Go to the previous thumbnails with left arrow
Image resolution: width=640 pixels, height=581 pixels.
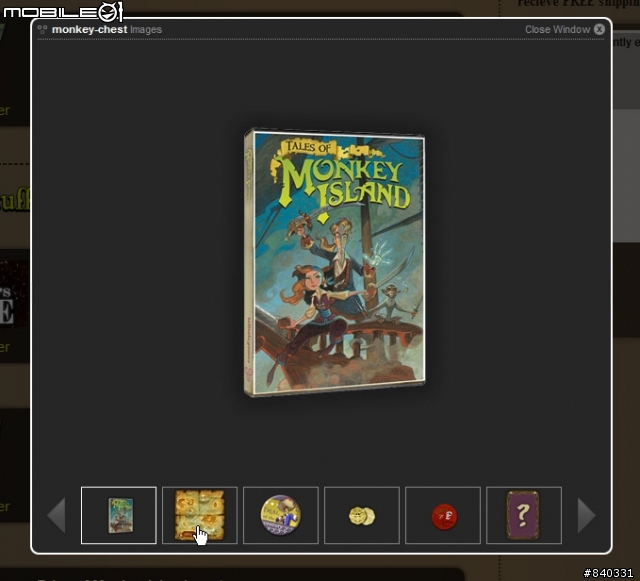[57, 515]
